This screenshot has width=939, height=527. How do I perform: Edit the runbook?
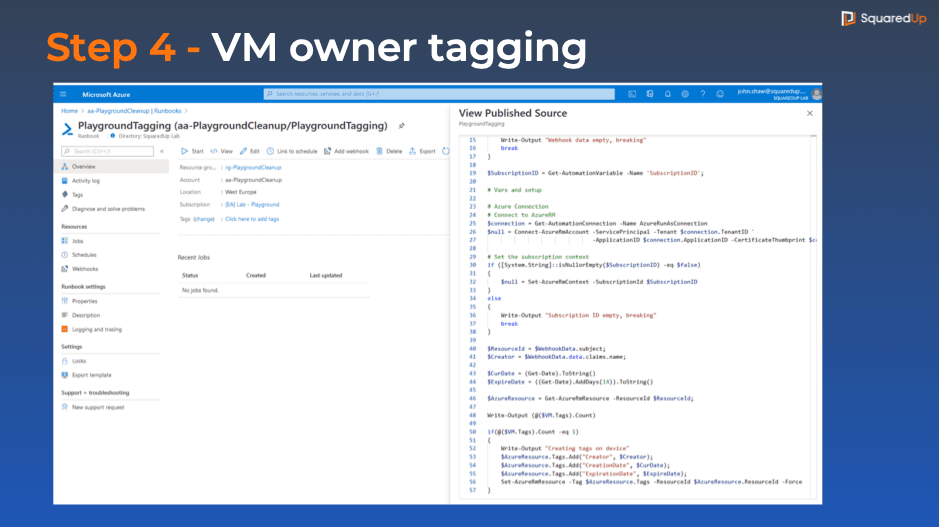250,152
